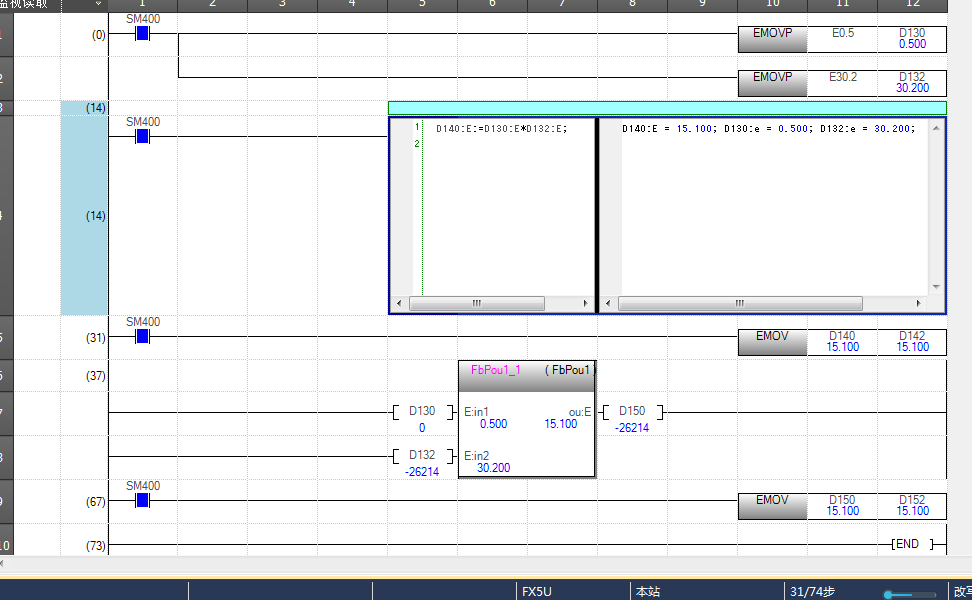Image resolution: width=972 pixels, height=600 pixels.
Task: Select the EMOVP instruction with E30.2
Action: pyautogui.click(x=771, y=82)
